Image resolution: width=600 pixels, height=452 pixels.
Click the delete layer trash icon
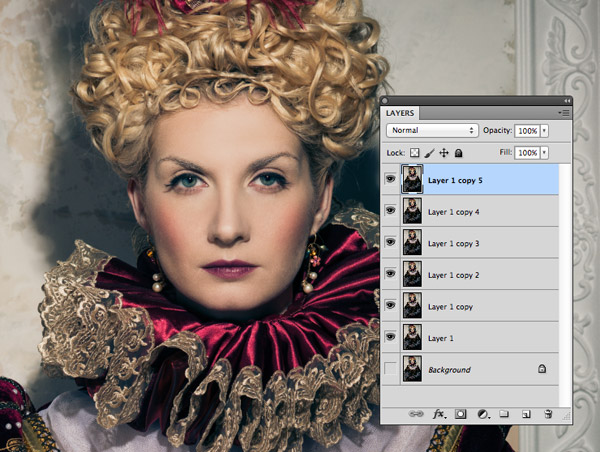pos(548,413)
